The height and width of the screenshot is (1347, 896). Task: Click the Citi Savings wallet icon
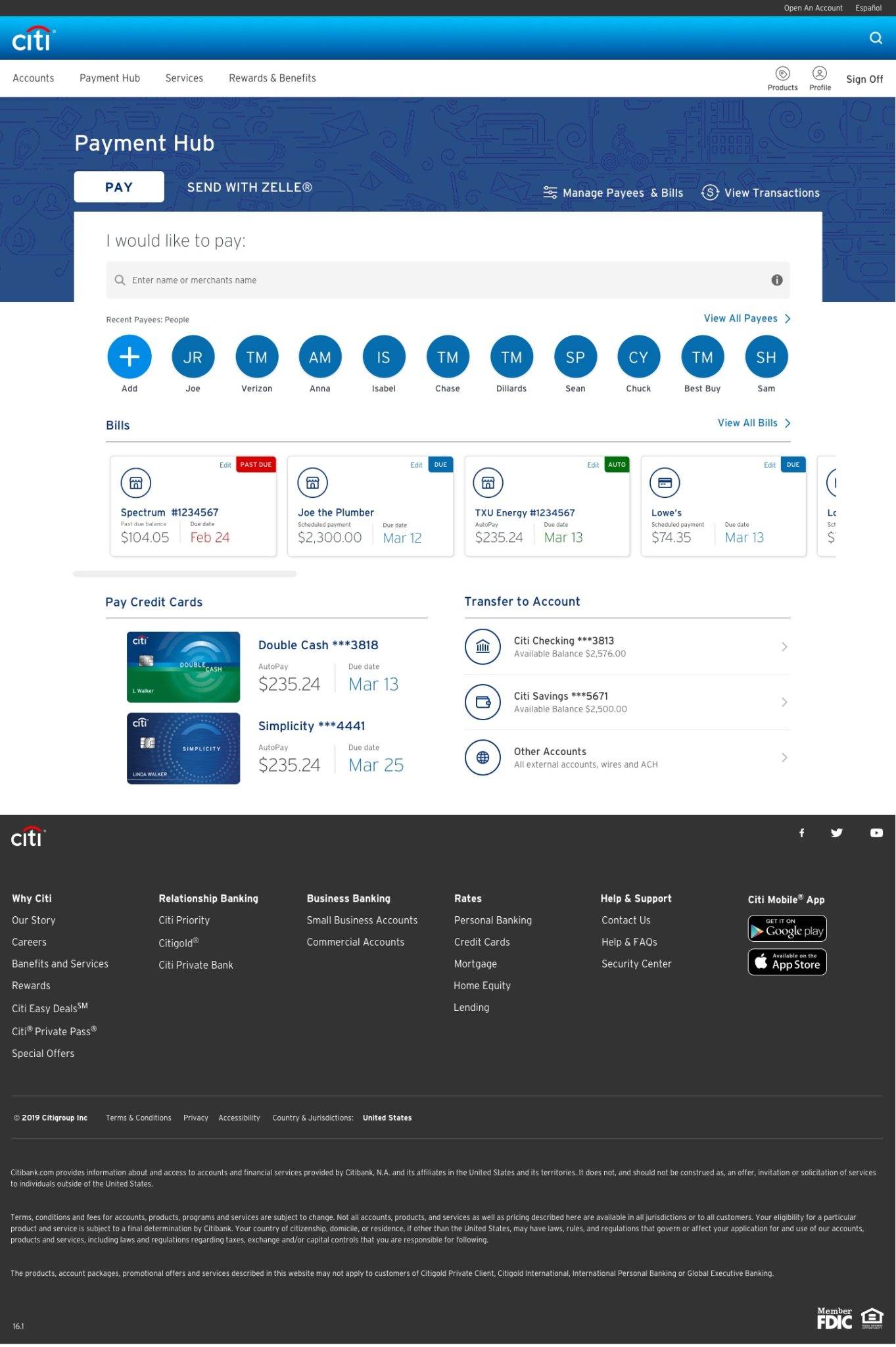483,702
